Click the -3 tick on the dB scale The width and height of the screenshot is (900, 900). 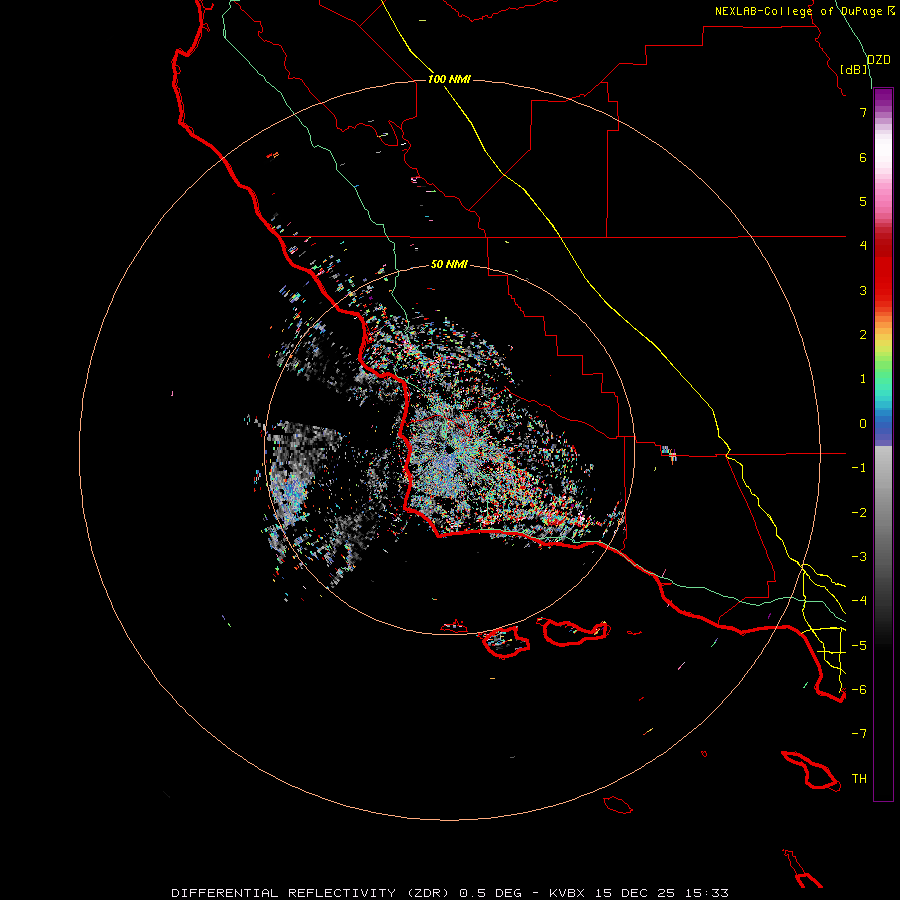(x=859, y=557)
